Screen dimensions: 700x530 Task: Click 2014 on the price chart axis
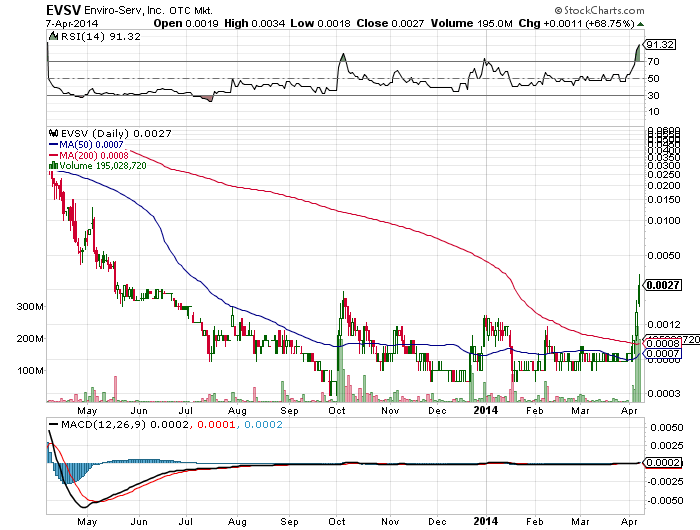[486, 410]
